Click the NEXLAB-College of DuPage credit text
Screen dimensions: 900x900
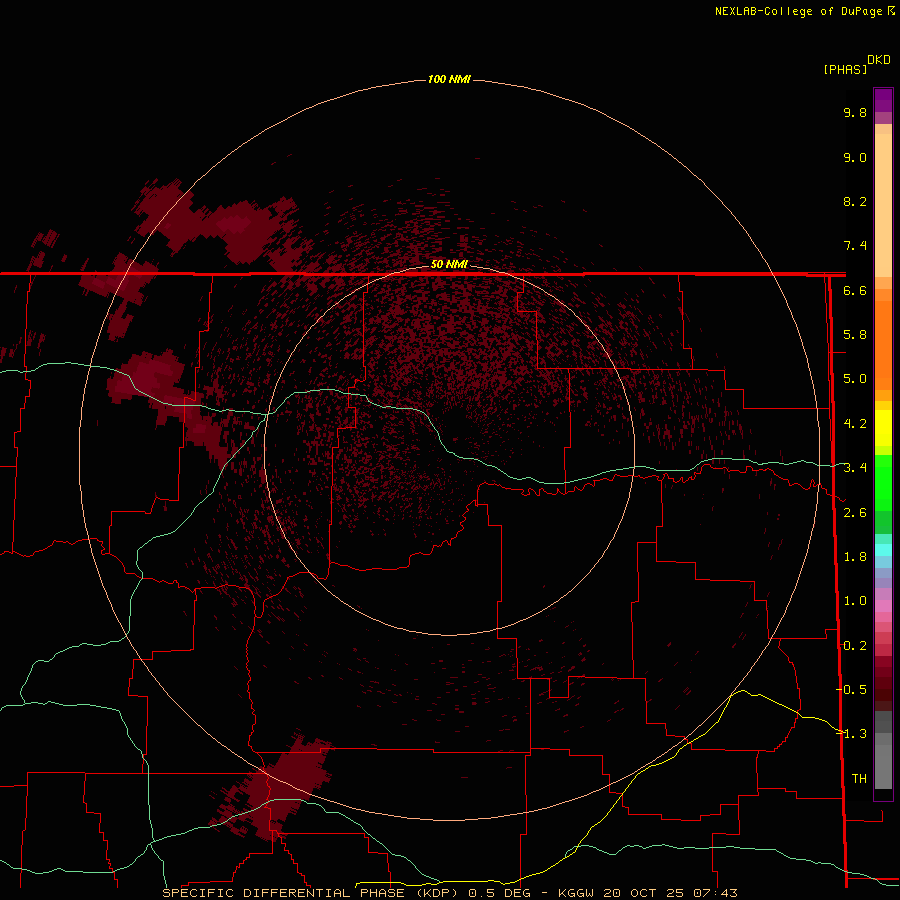[x=804, y=11]
